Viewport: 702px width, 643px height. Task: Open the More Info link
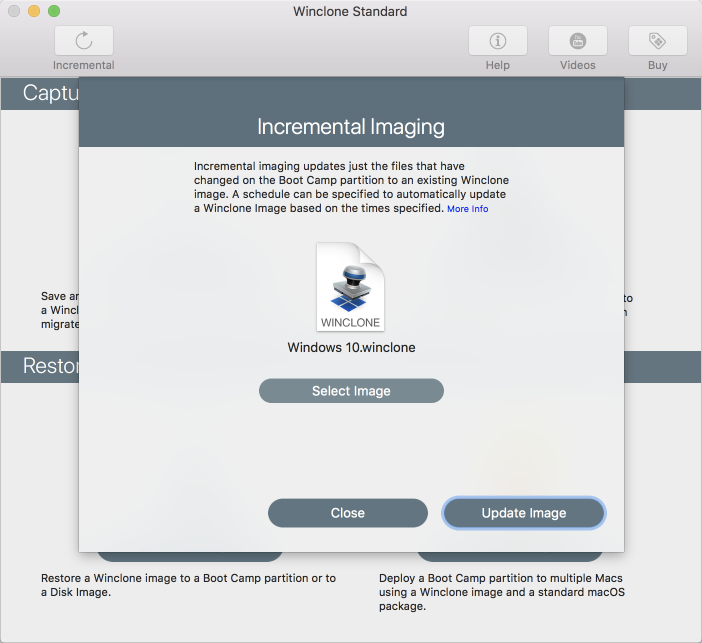point(467,209)
